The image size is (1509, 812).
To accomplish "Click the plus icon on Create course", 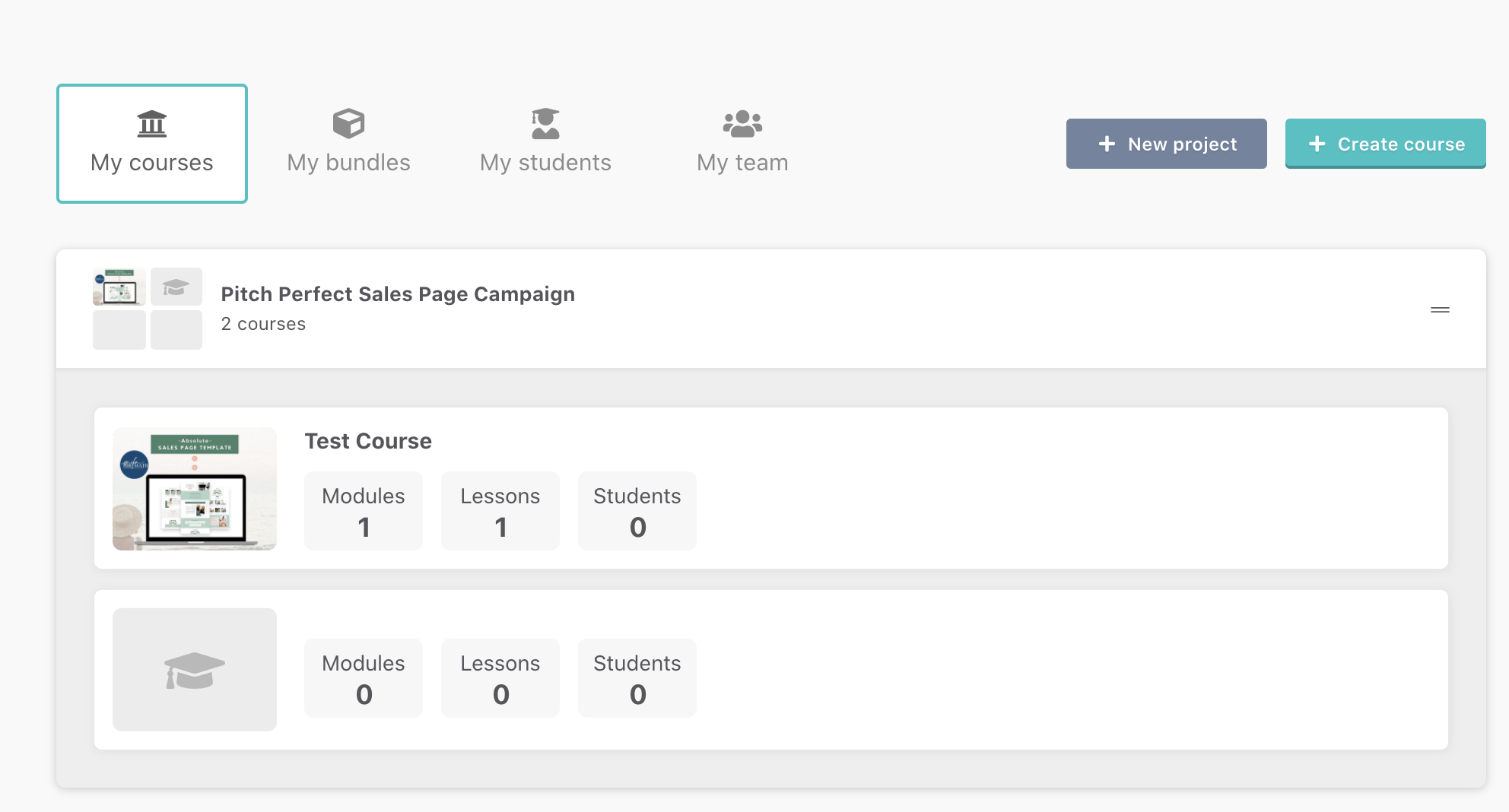I will pos(1317,144).
